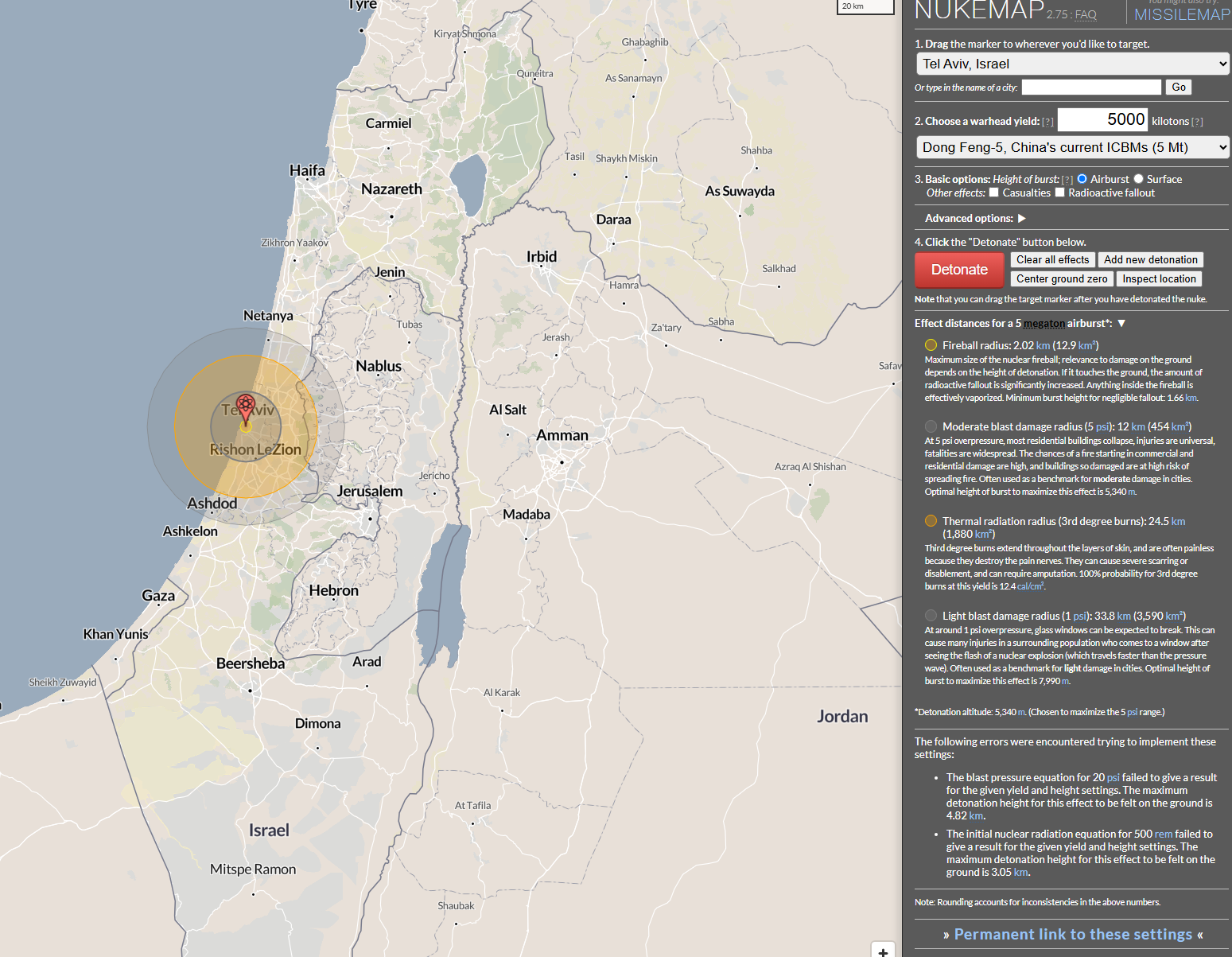Open the MISSILEMAP link
Viewport: 1232px width, 957px height.
1182,14
